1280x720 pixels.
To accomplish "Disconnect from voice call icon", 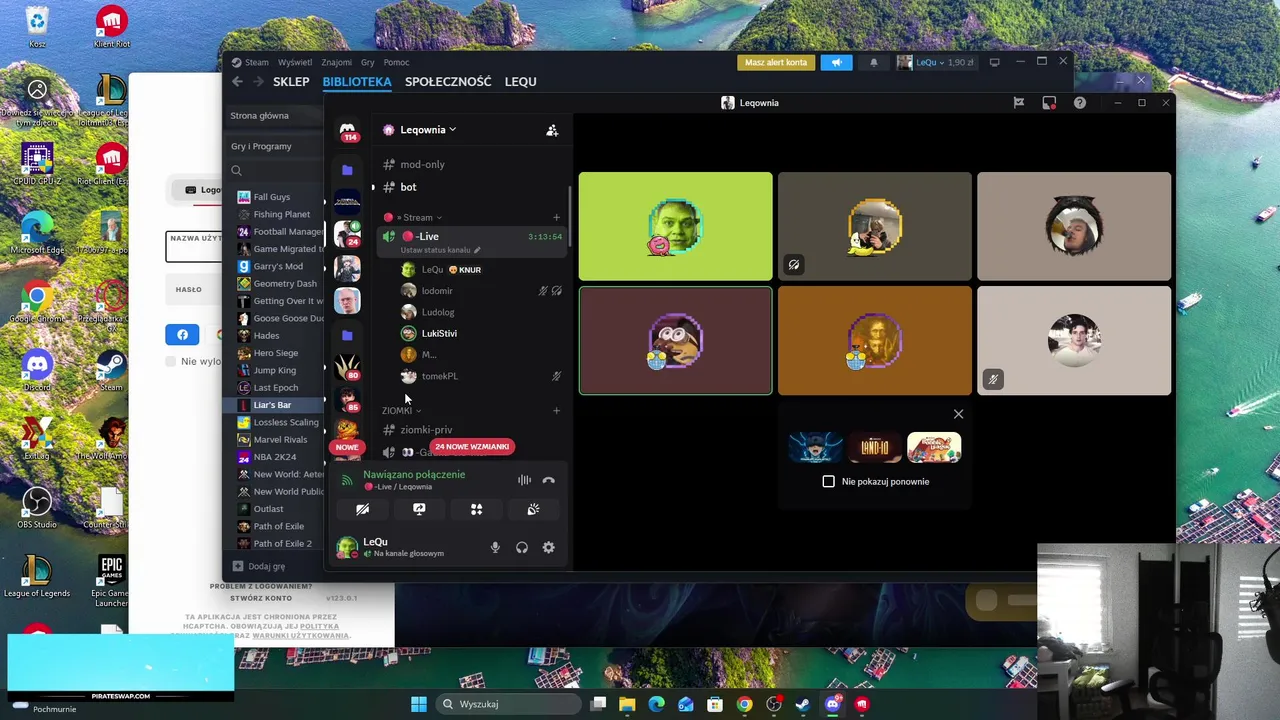I will (x=548, y=480).
